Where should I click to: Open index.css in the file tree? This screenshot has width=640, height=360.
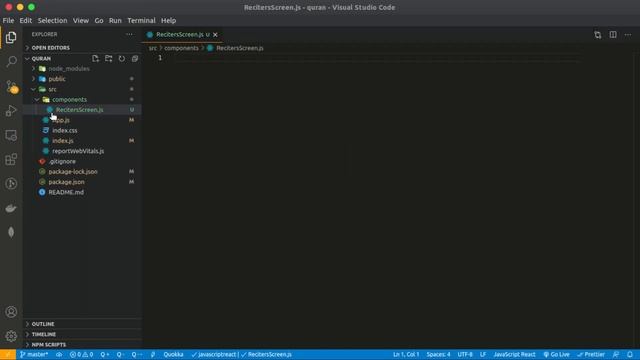[64, 130]
